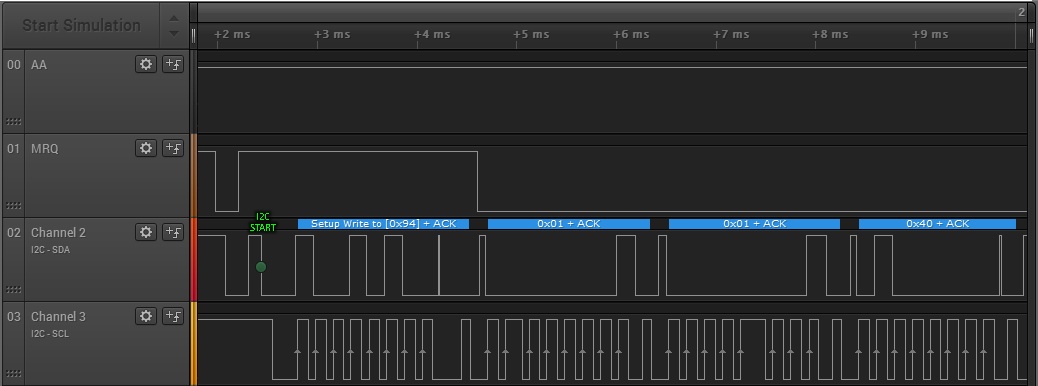Set trigger edge for MRQ channel
1038x386 pixels.
click(x=173, y=148)
